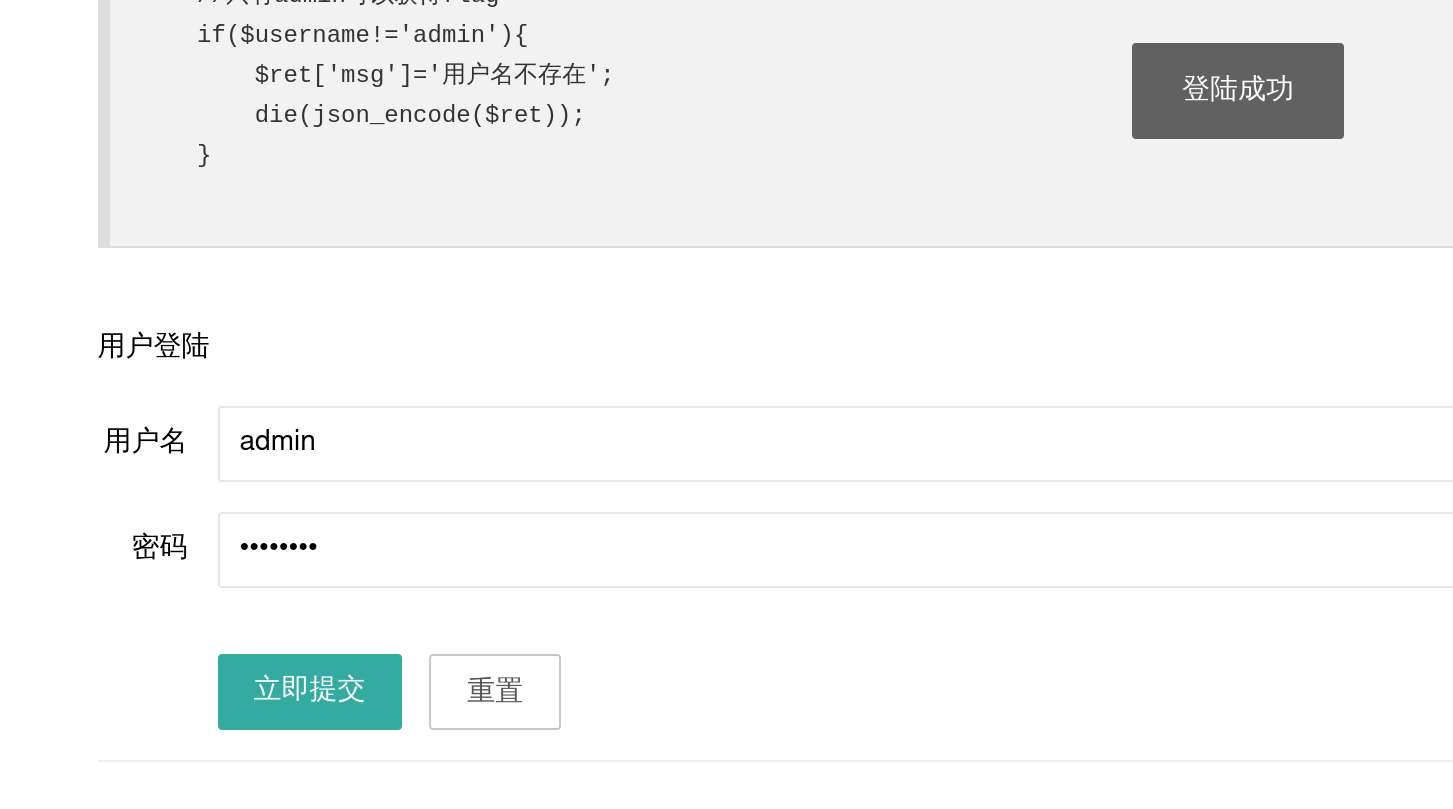Click the closing brace line in the code
Screen dimensions: 1453x809
coord(204,155)
